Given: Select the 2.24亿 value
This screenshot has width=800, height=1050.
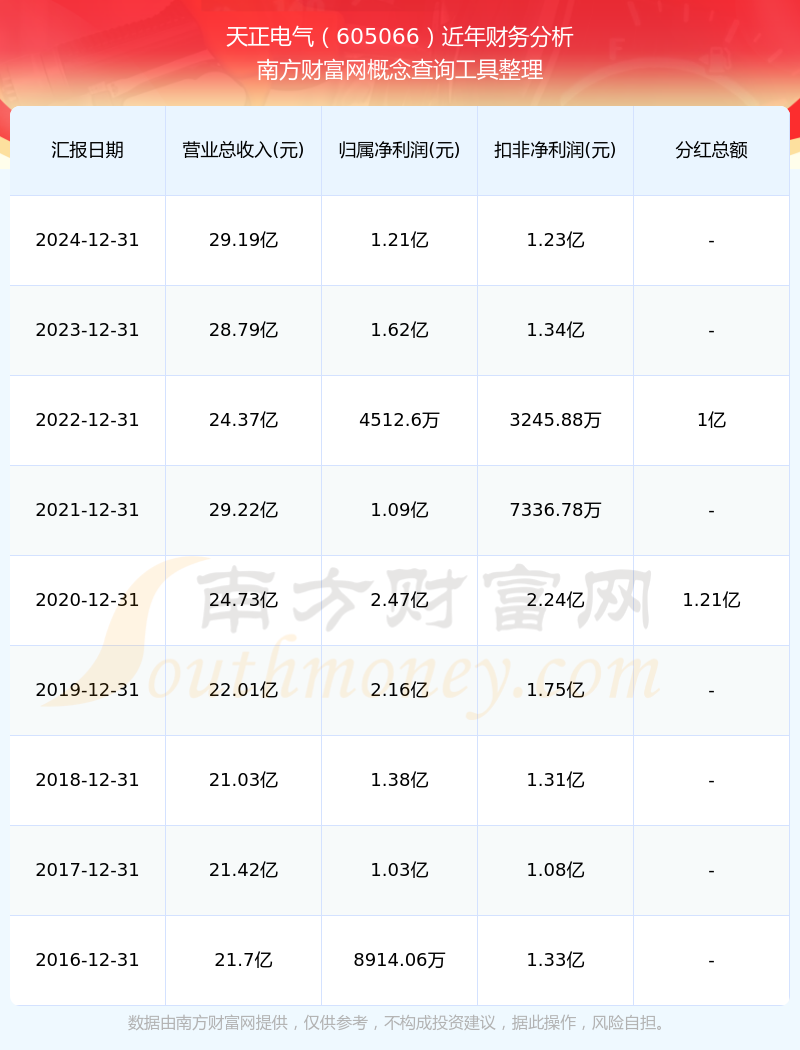Looking at the screenshot, I should [x=555, y=600].
